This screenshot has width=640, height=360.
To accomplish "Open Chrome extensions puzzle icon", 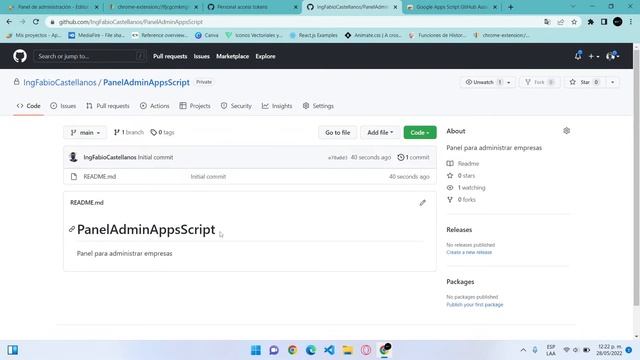I will pos(590,22).
